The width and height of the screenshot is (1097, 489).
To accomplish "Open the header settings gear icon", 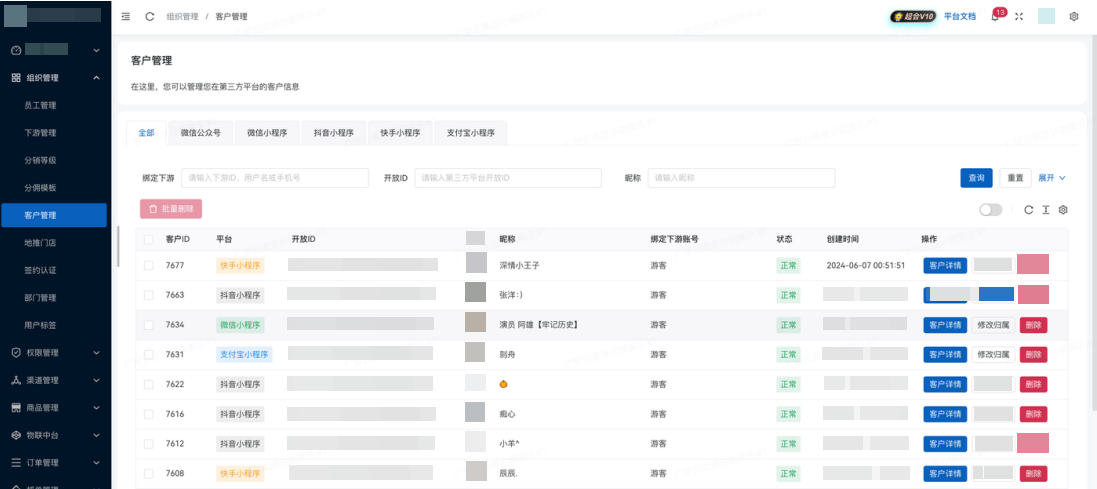I will [x=1074, y=16].
